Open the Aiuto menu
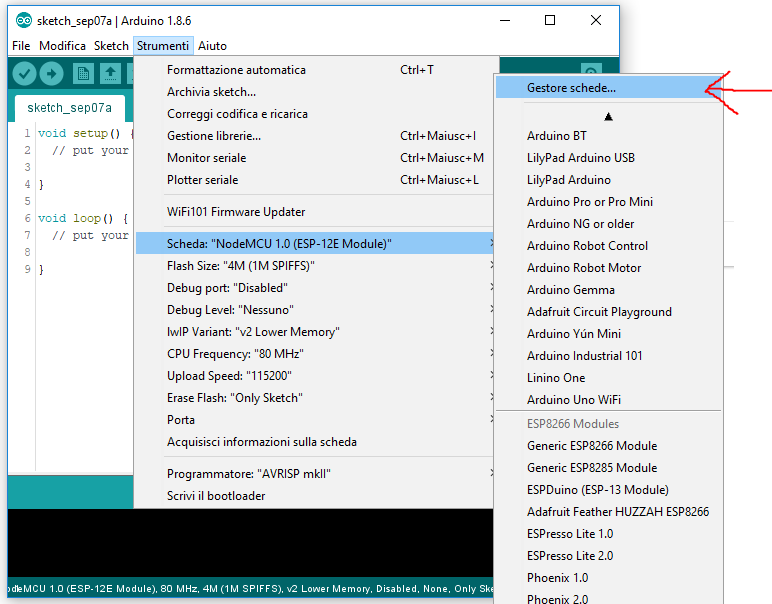 tap(212, 46)
